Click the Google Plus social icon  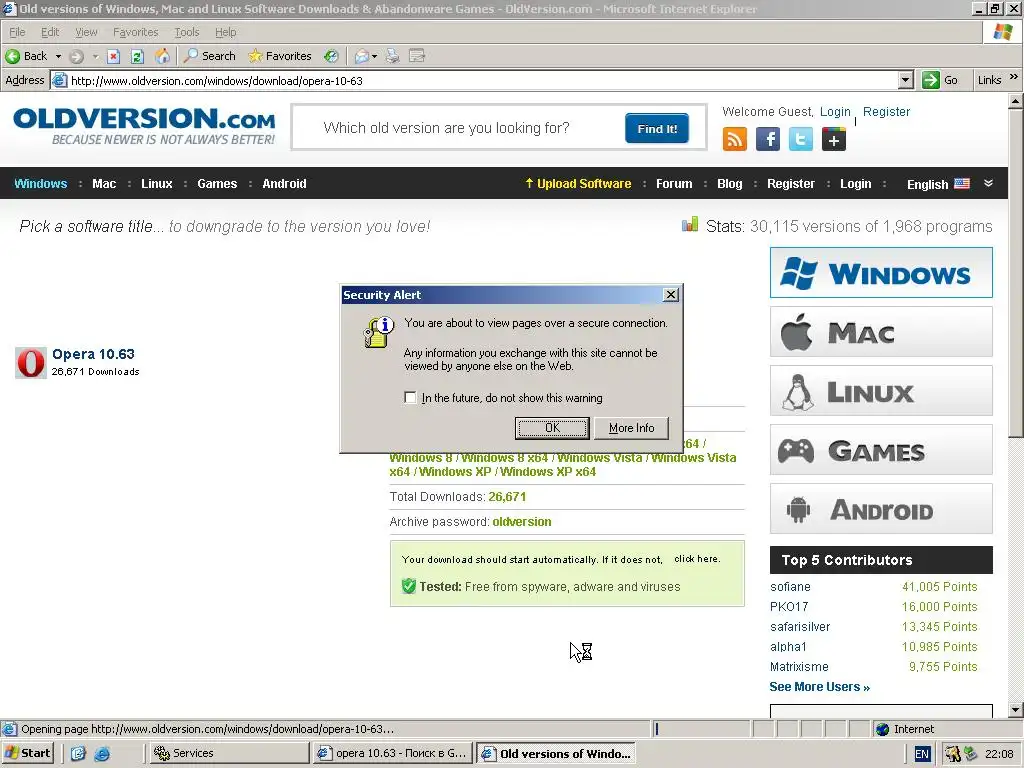834,139
